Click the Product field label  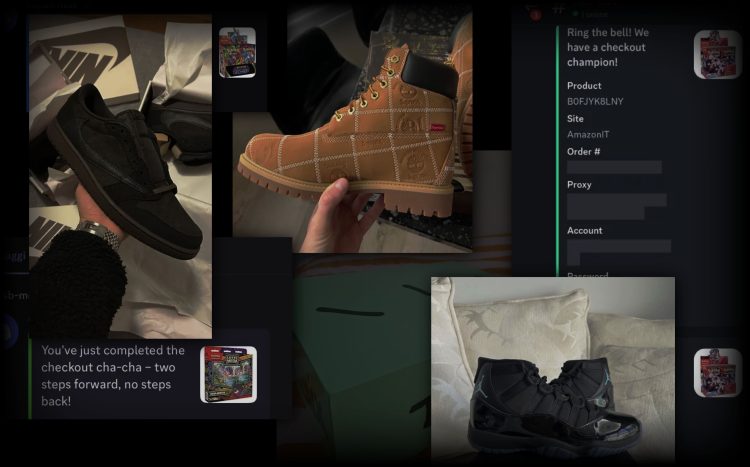tap(584, 86)
